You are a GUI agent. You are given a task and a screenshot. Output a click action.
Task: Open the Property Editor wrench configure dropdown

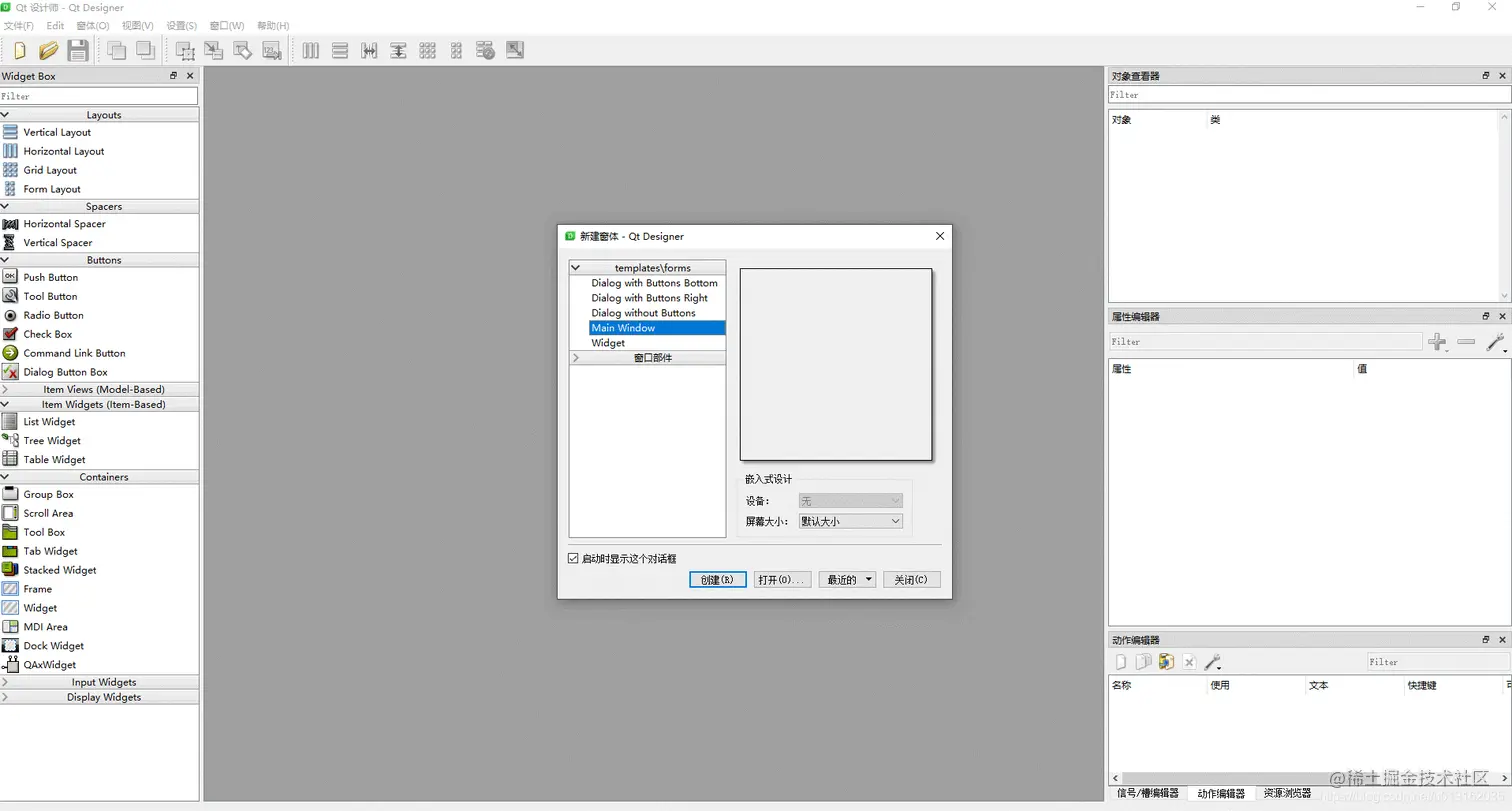coord(1496,342)
